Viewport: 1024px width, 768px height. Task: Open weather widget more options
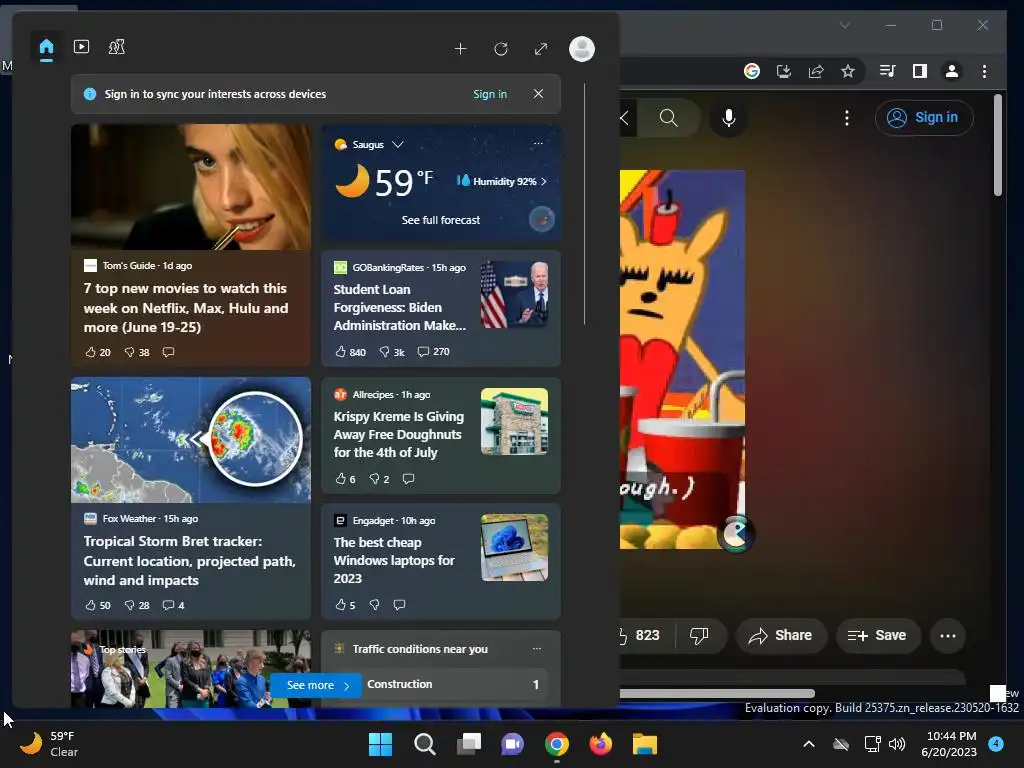(538, 143)
